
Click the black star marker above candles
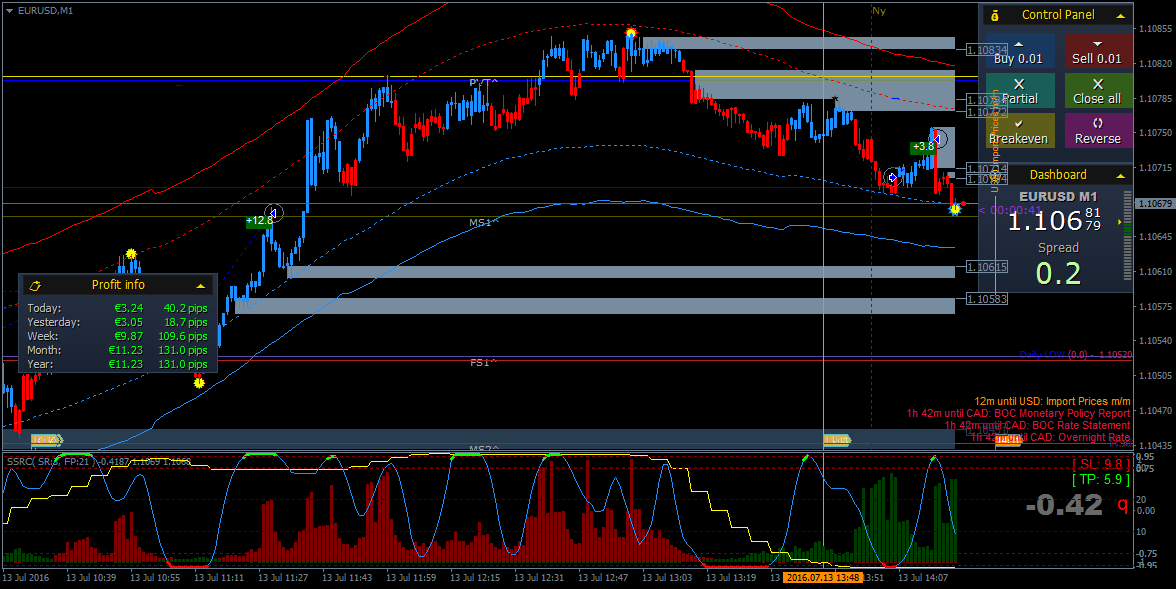click(x=835, y=99)
